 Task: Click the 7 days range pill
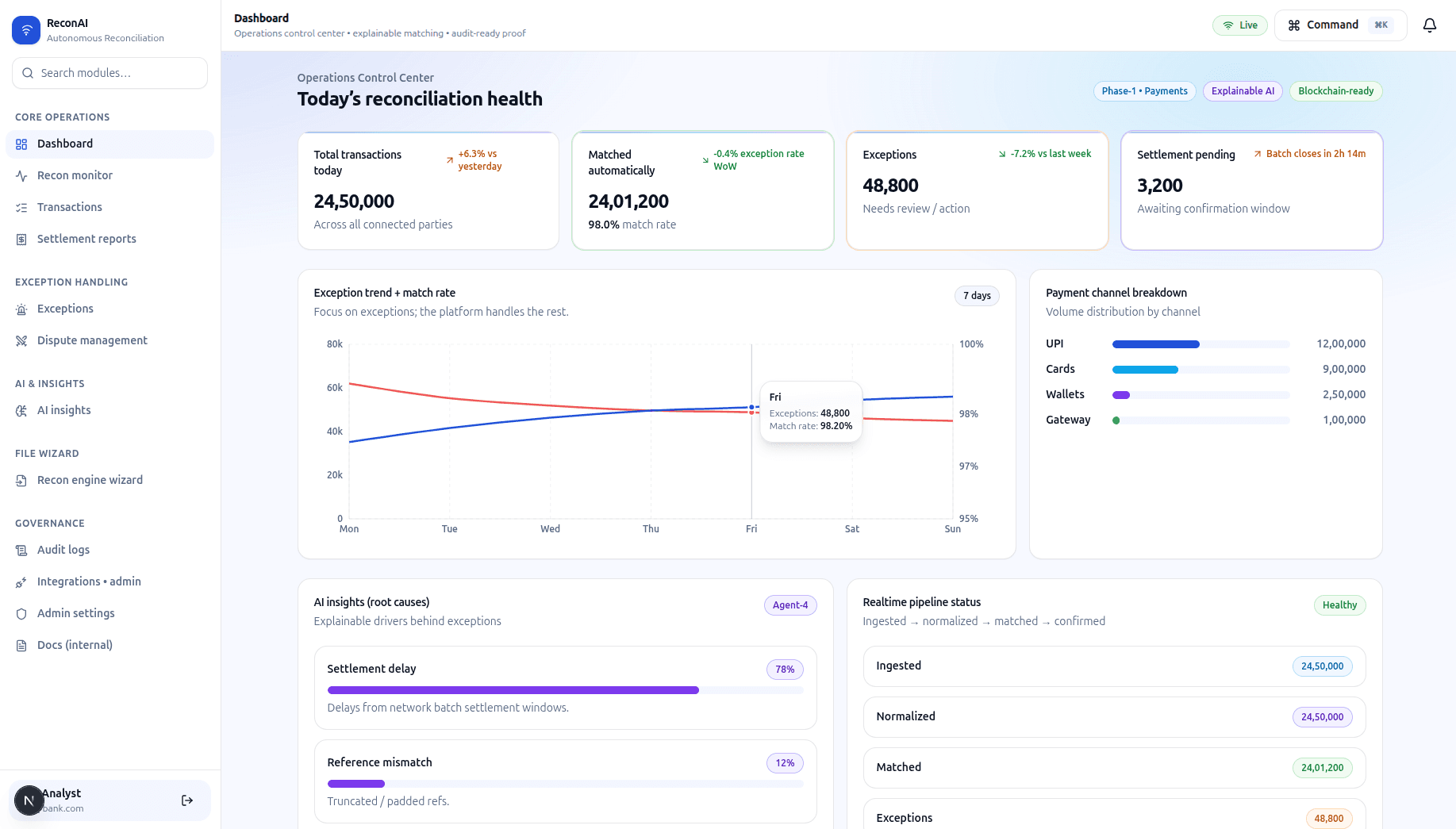[x=977, y=296]
